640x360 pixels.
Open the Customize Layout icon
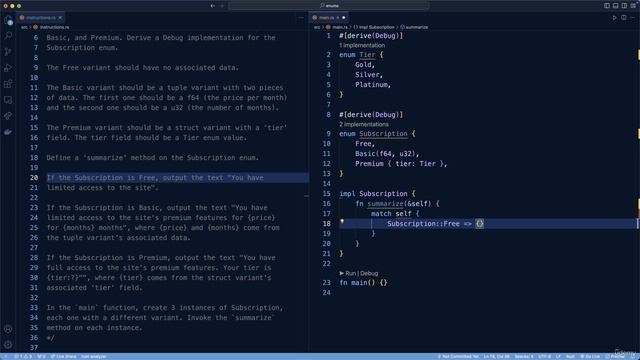tap(633, 6)
